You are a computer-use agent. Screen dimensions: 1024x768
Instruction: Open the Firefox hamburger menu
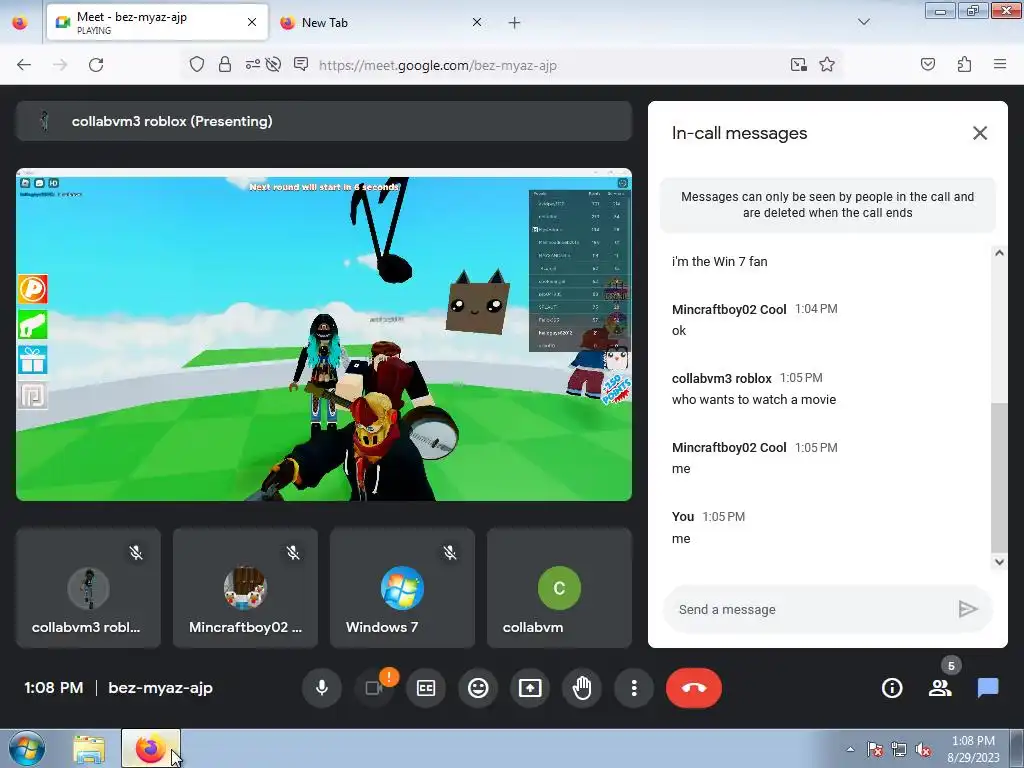[x=1000, y=64]
